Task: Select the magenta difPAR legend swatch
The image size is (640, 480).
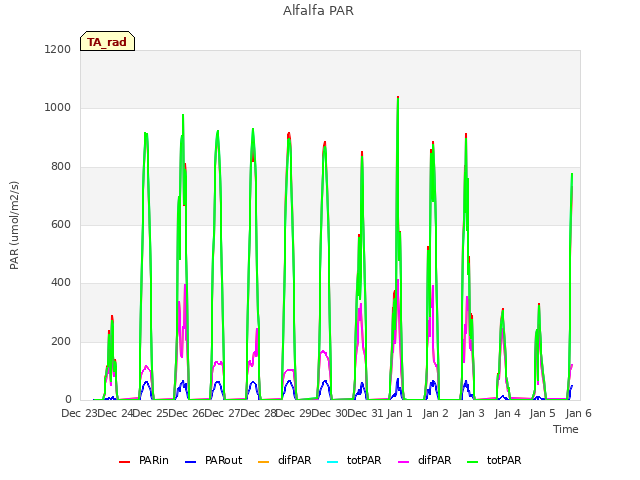Action: pyautogui.click(x=403, y=461)
